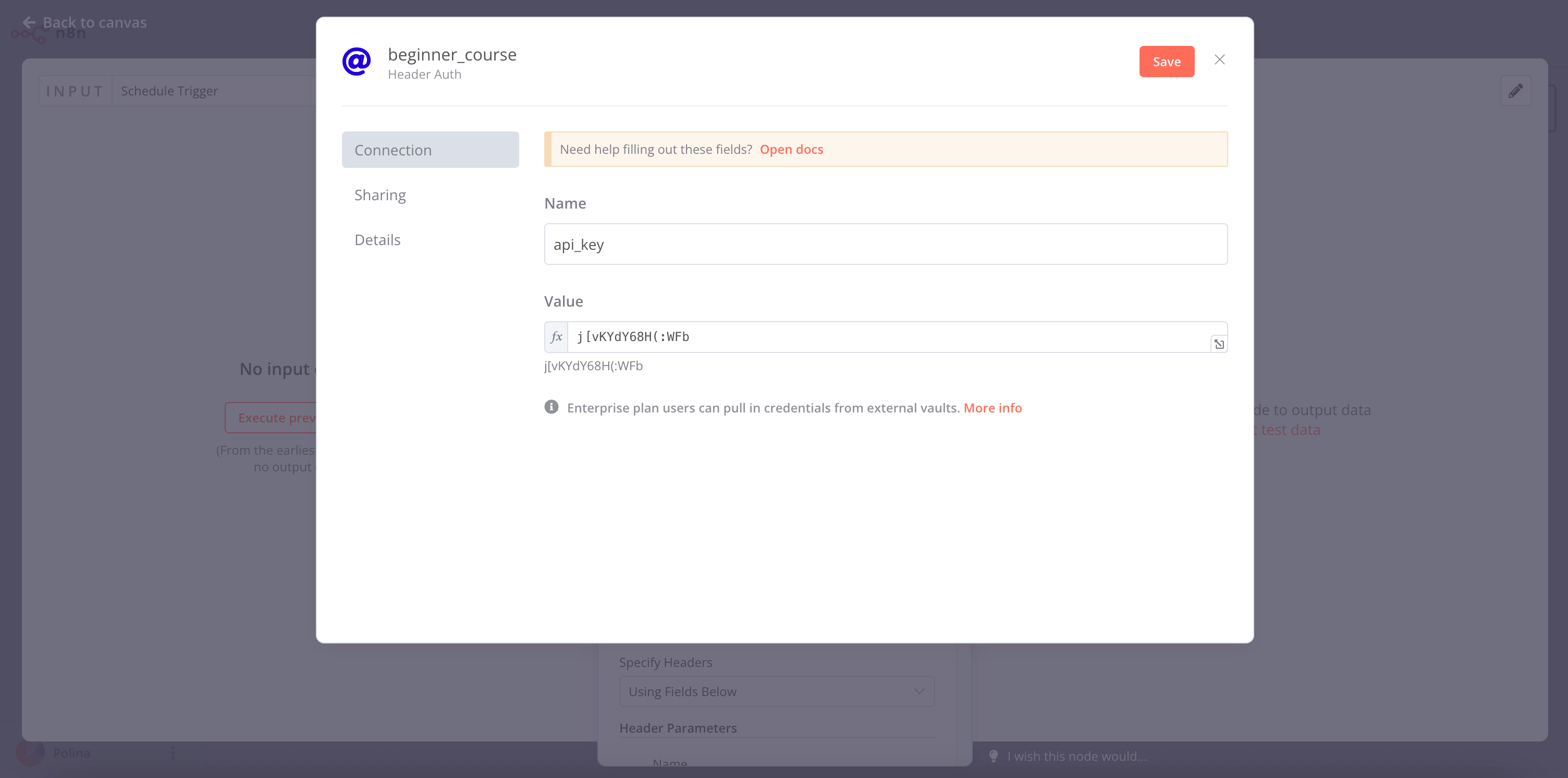Click the More info link about external vaults
This screenshot has height=778, width=1568.
pyautogui.click(x=993, y=408)
